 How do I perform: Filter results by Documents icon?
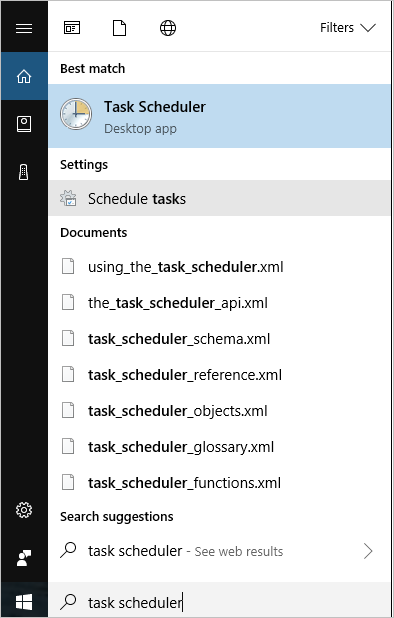coord(119,28)
